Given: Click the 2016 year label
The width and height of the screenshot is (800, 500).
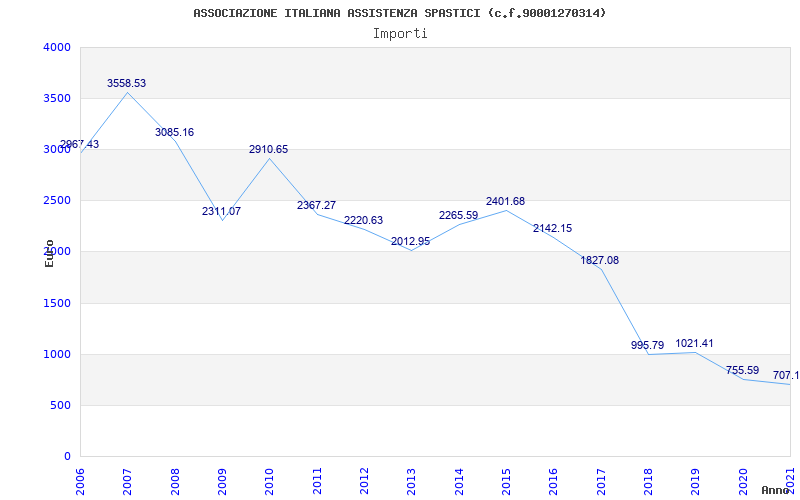Looking at the screenshot, I should [553, 481].
